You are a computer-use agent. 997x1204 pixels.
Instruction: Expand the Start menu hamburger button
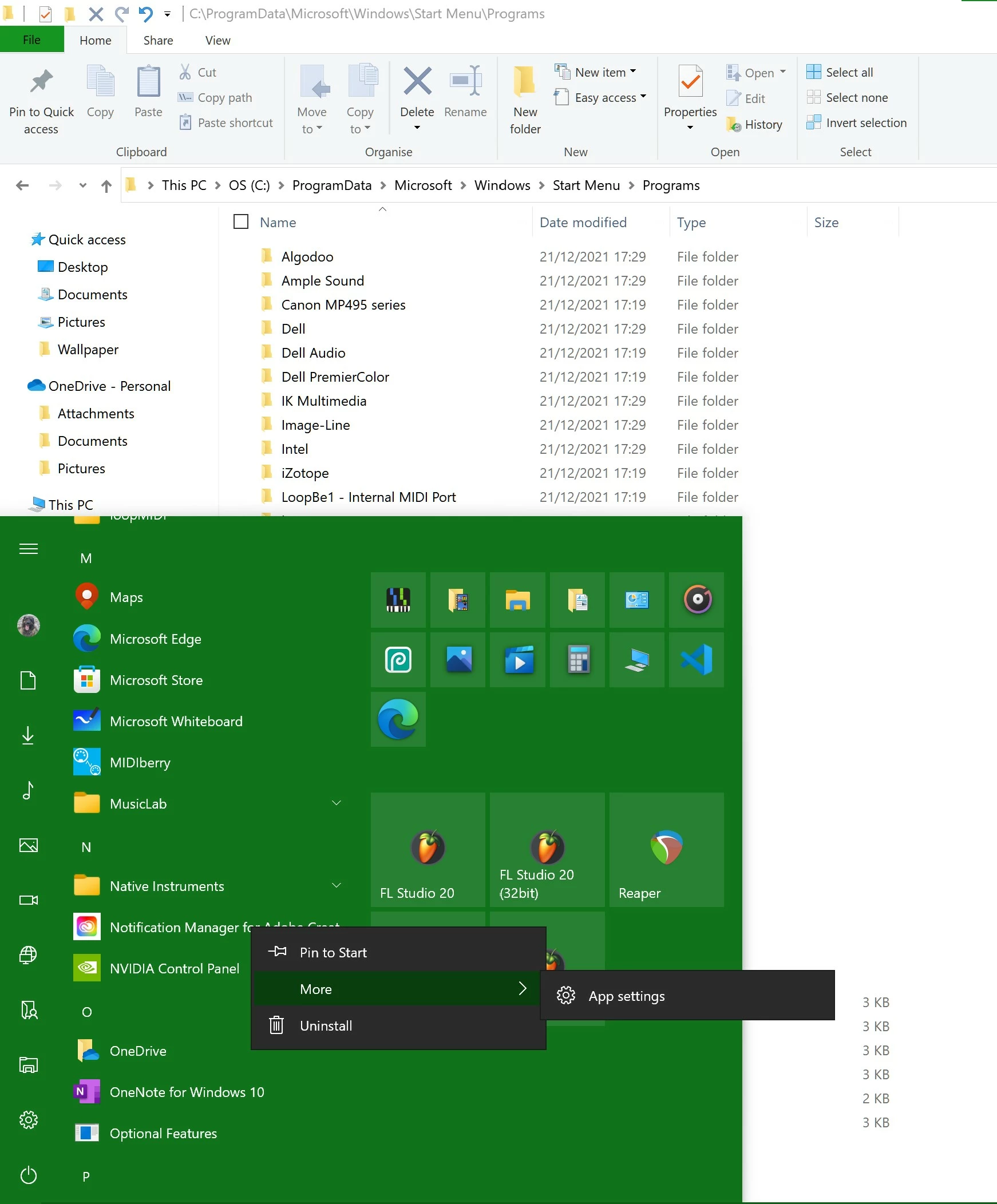pos(29,549)
